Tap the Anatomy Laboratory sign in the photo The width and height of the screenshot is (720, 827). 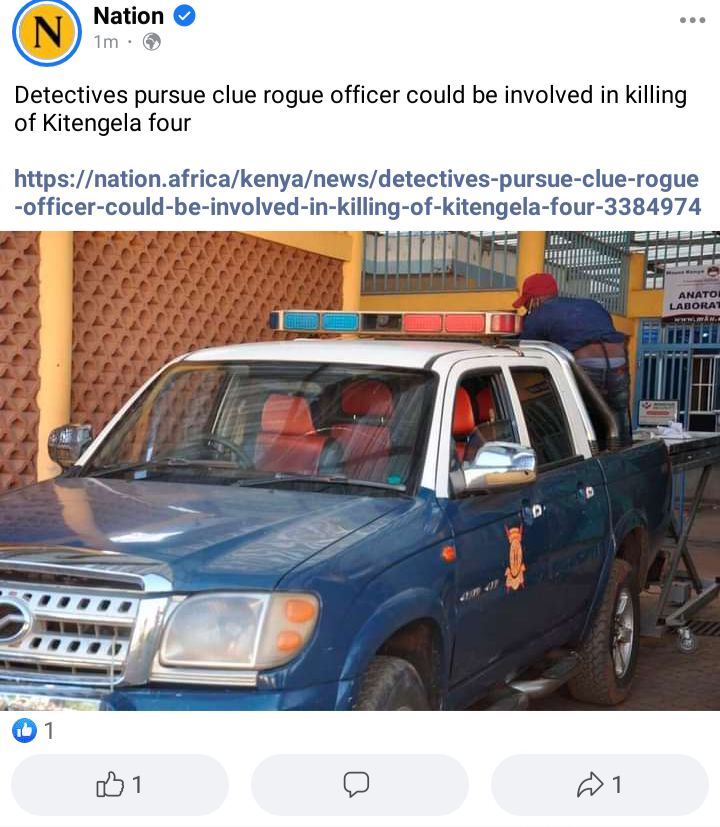(692, 293)
